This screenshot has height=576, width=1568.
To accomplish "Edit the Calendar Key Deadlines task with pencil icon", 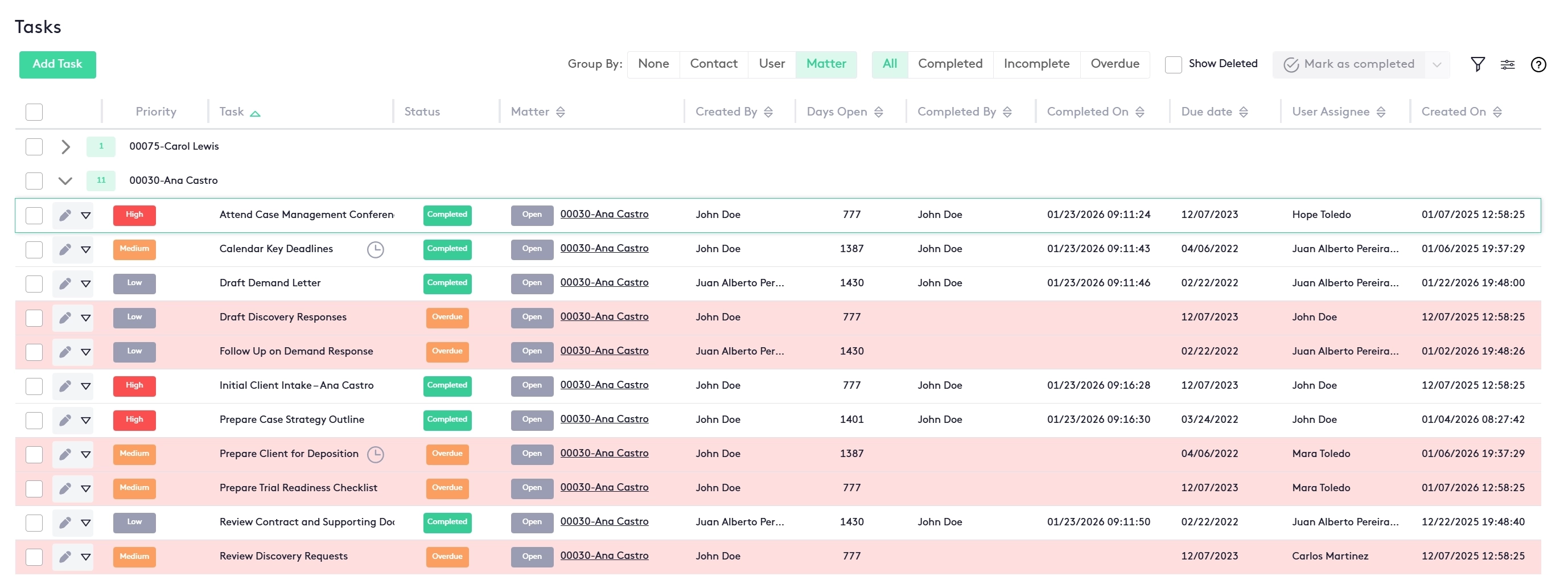I will pyautogui.click(x=65, y=249).
